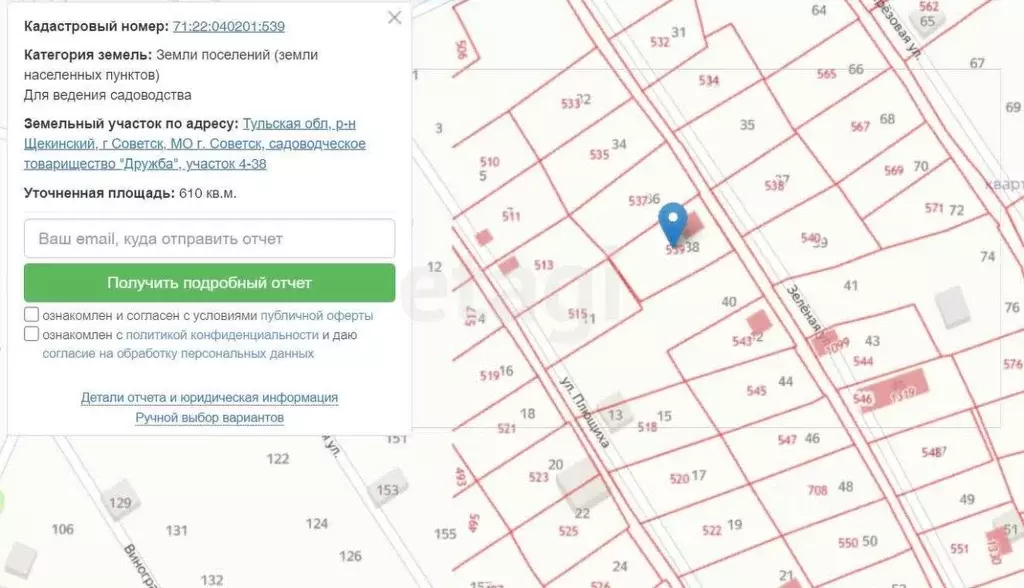Viewport: 1024px width, 588px height.
Task: Select parcel labeled 545 on the map
Action: point(757,391)
